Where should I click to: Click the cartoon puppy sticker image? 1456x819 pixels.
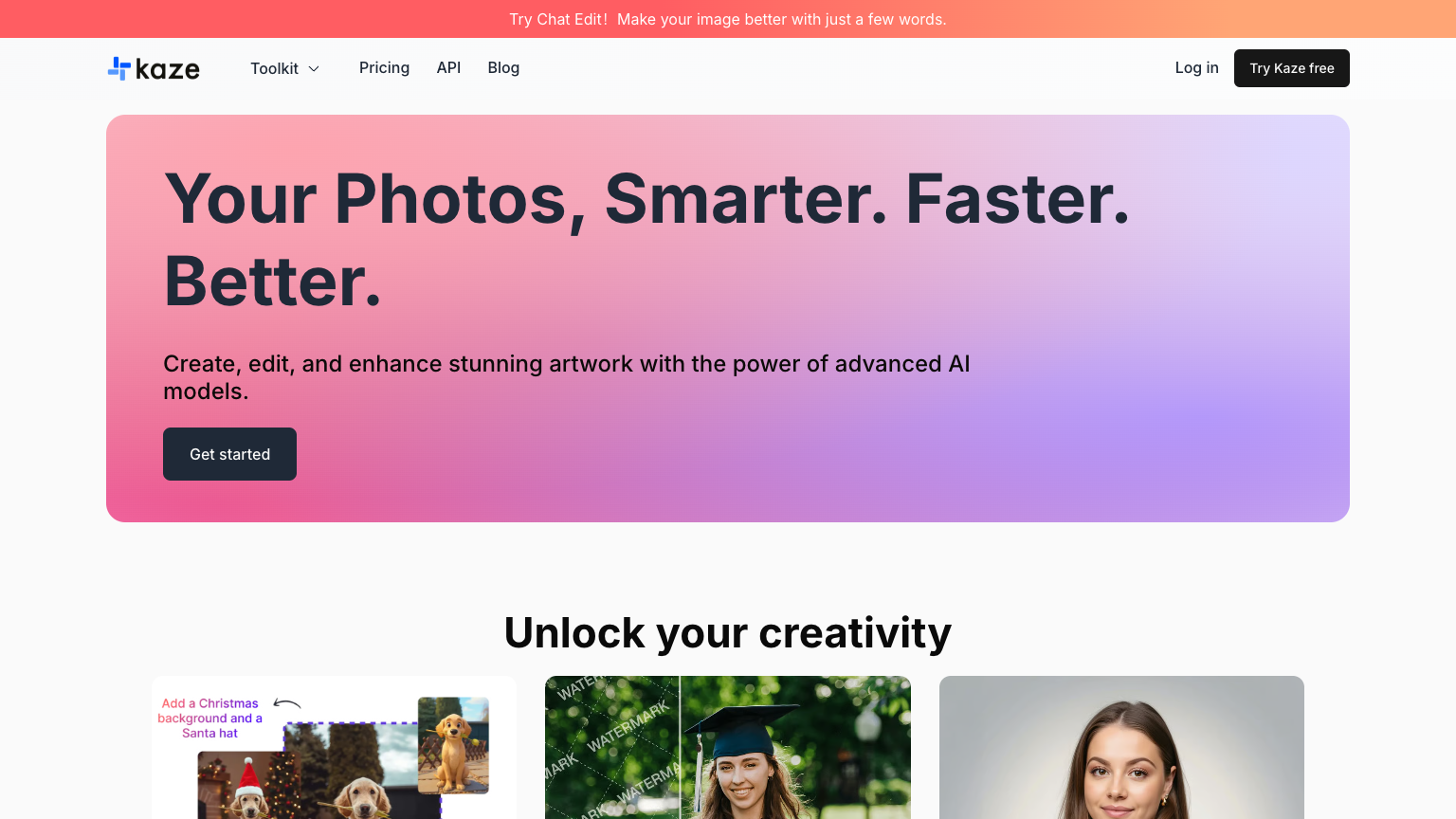(453, 745)
